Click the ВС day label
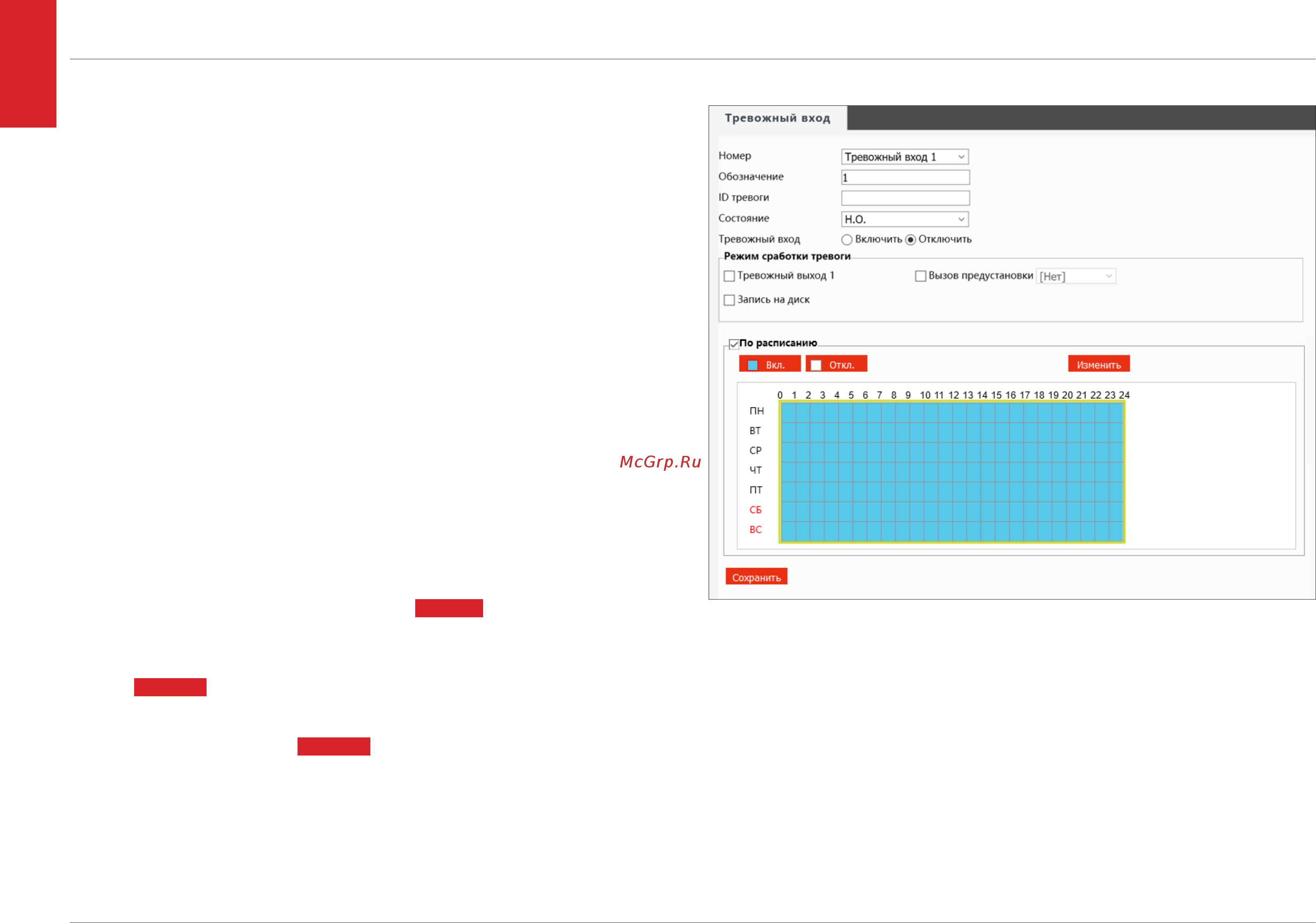1316x923 pixels. coord(756,530)
